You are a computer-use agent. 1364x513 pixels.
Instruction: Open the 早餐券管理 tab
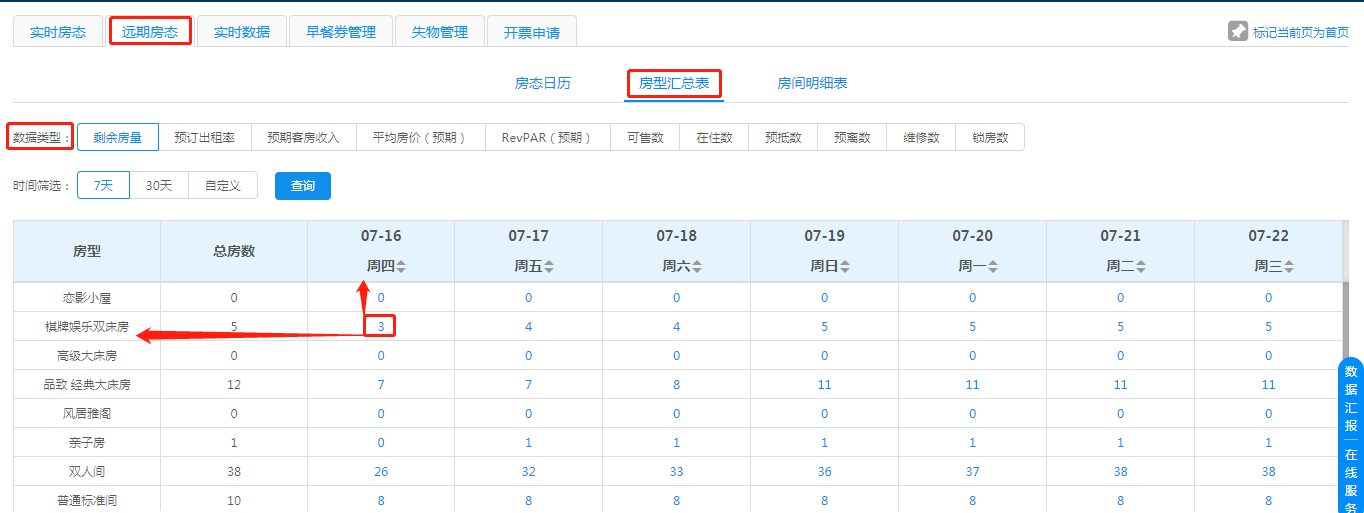point(341,32)
